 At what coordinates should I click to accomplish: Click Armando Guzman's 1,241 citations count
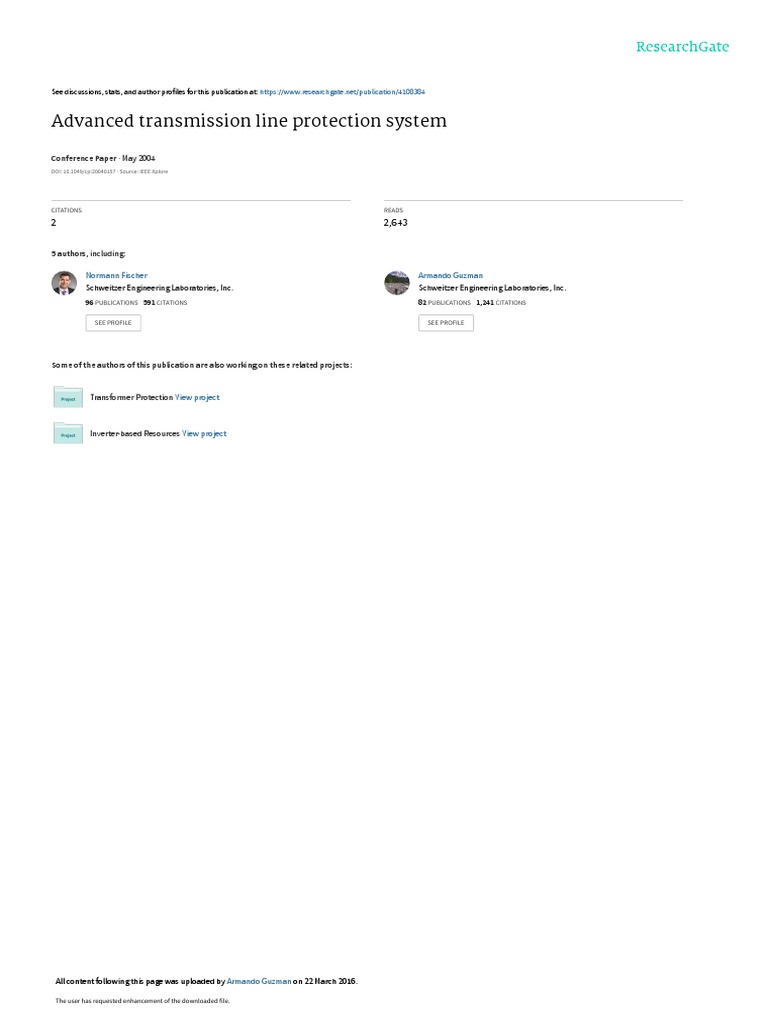pyautogui.click(x=501, y=303)
